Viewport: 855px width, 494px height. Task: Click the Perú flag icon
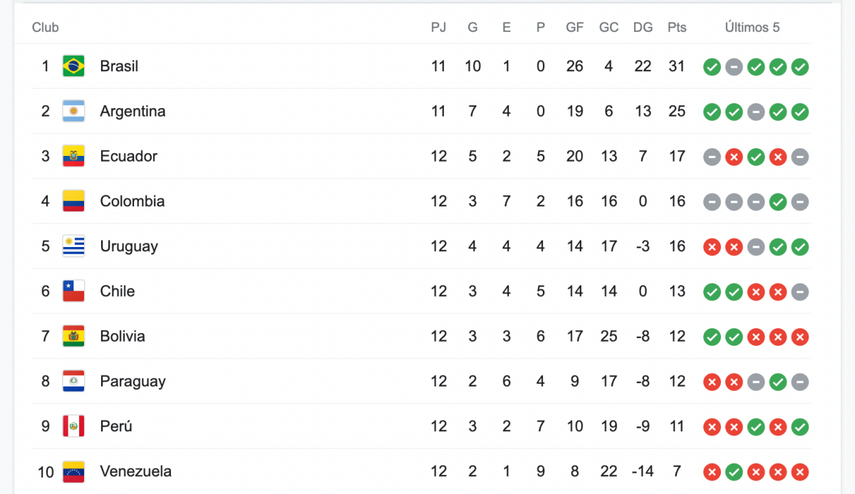[74, 426]
